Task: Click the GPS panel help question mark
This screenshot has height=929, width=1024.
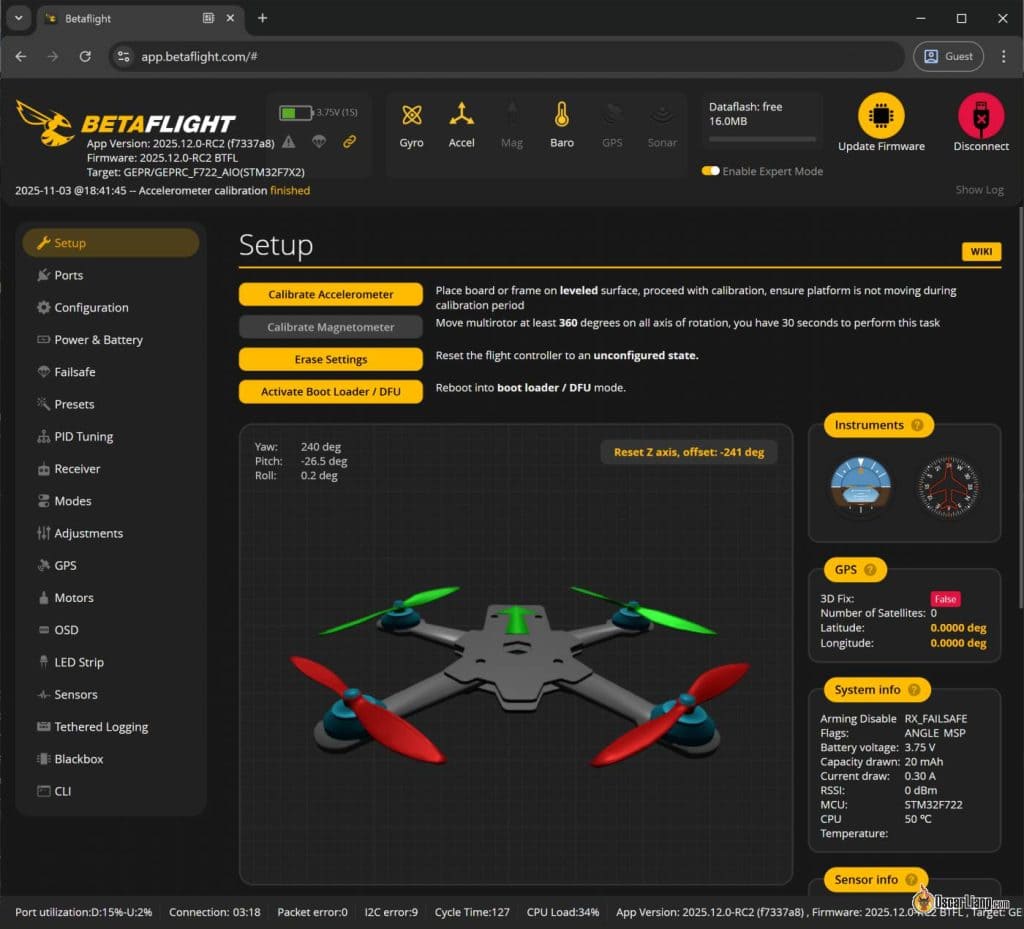Action: pos(870,569)
